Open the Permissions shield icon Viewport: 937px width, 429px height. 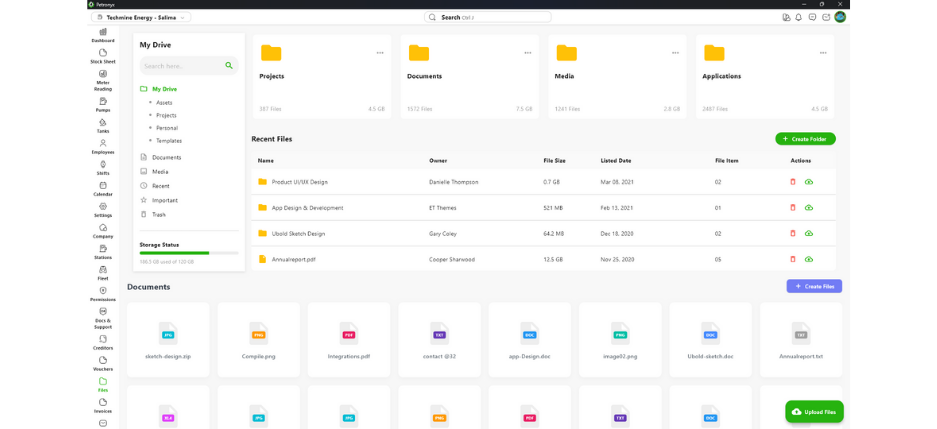(103, 293)
